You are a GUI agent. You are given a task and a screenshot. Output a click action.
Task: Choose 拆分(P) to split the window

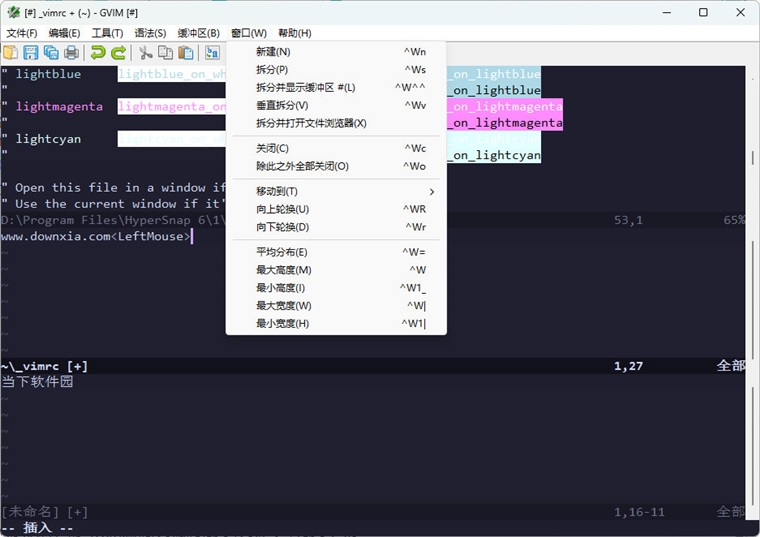pyautogui.click(x=336, y=70)
